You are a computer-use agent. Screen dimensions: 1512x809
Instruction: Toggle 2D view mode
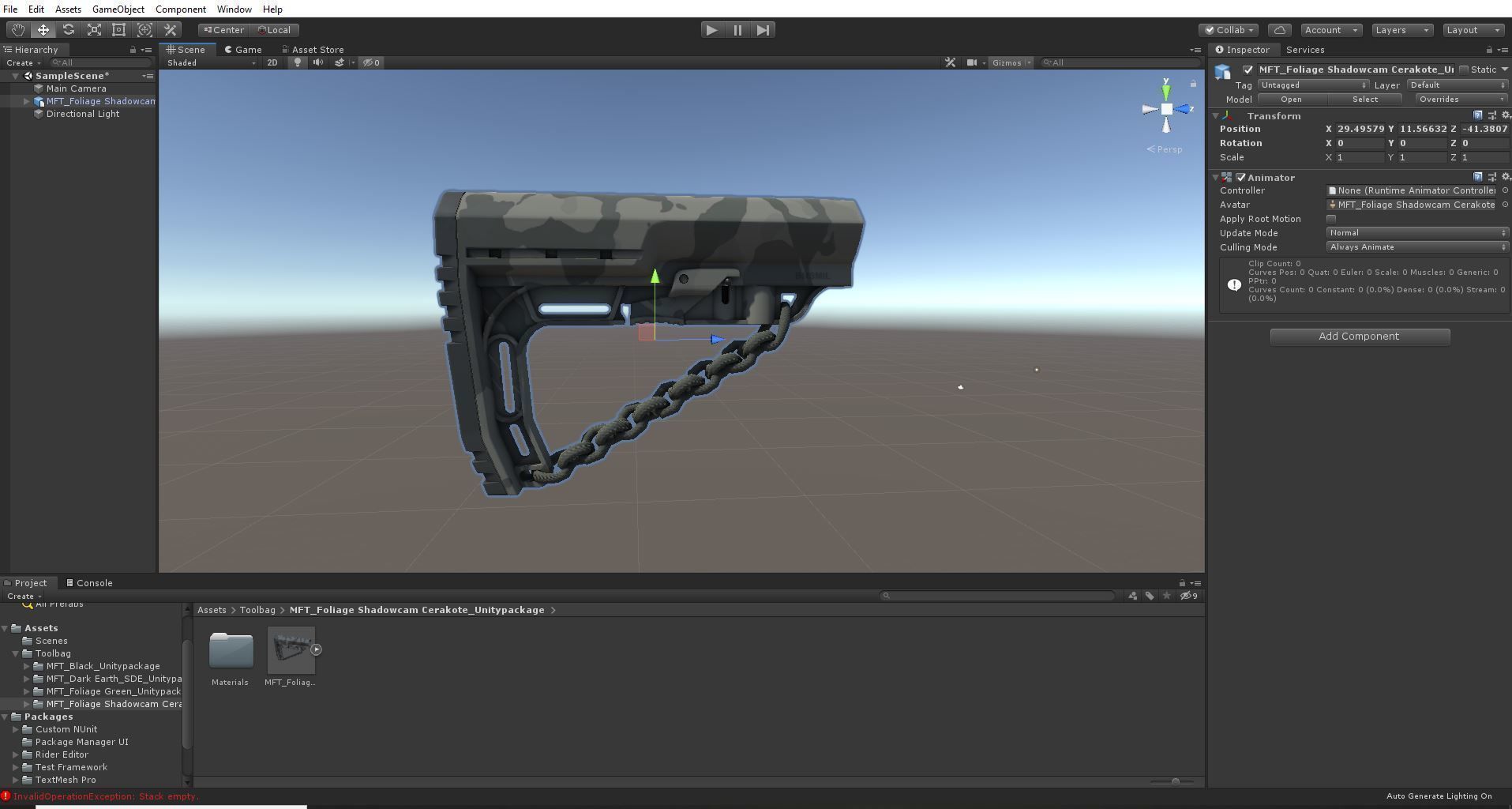pos(272,62)
